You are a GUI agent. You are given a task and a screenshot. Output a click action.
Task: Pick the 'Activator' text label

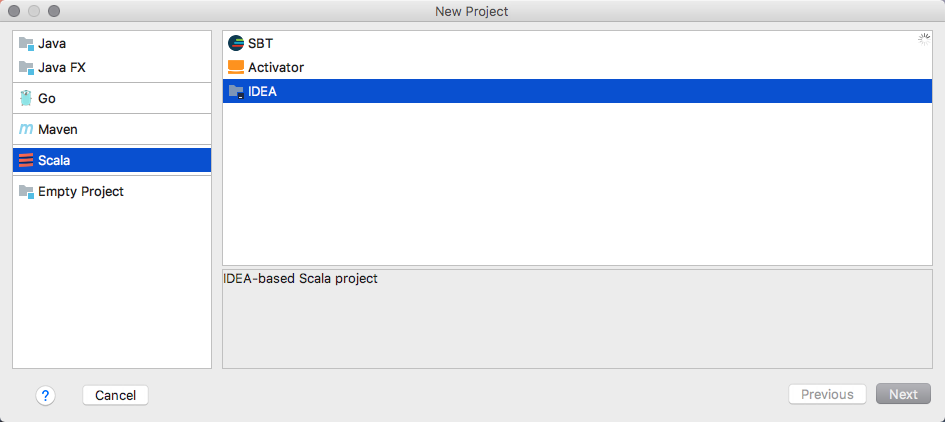pyautogui.click(x=276, y=68)
